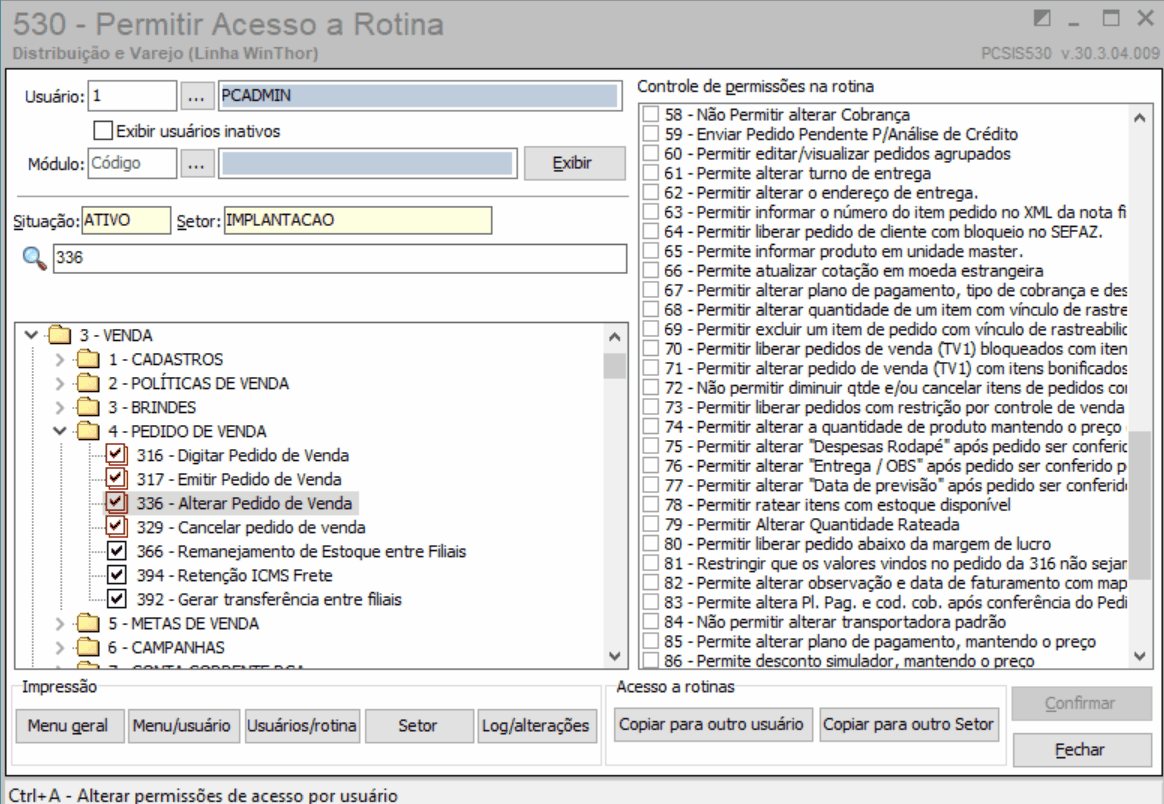Click the Setor print button
This screenshot has height=804, width=1164.
419,725
